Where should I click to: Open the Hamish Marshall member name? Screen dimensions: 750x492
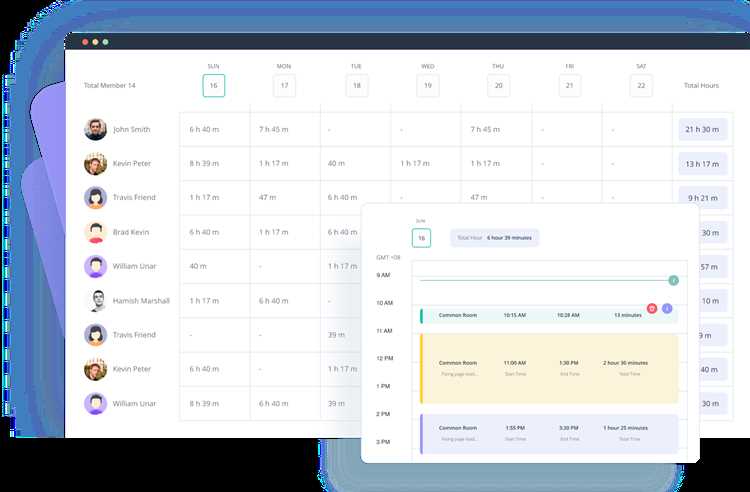pos(141,301)
